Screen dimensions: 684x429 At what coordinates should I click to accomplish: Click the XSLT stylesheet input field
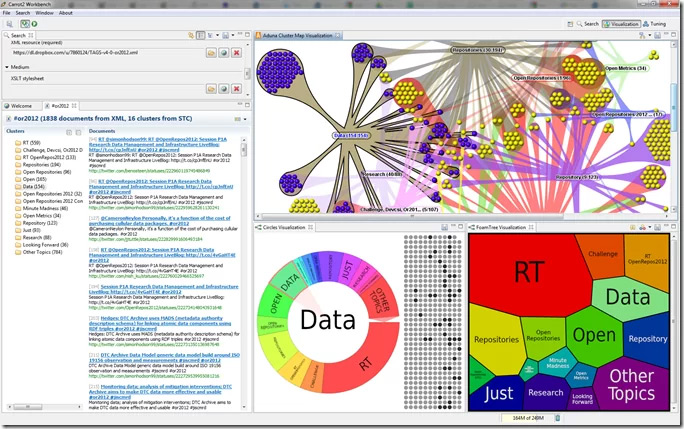click(108, 89)
